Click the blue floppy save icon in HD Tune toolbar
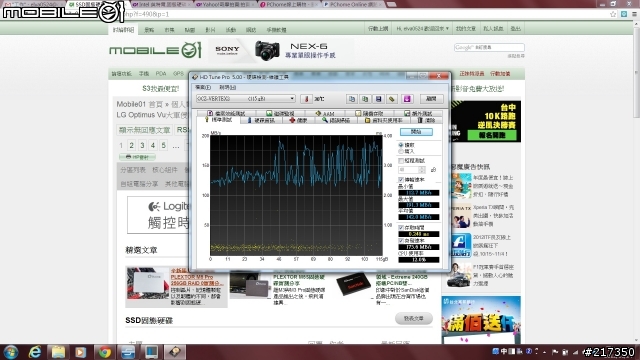 (378, 99)
